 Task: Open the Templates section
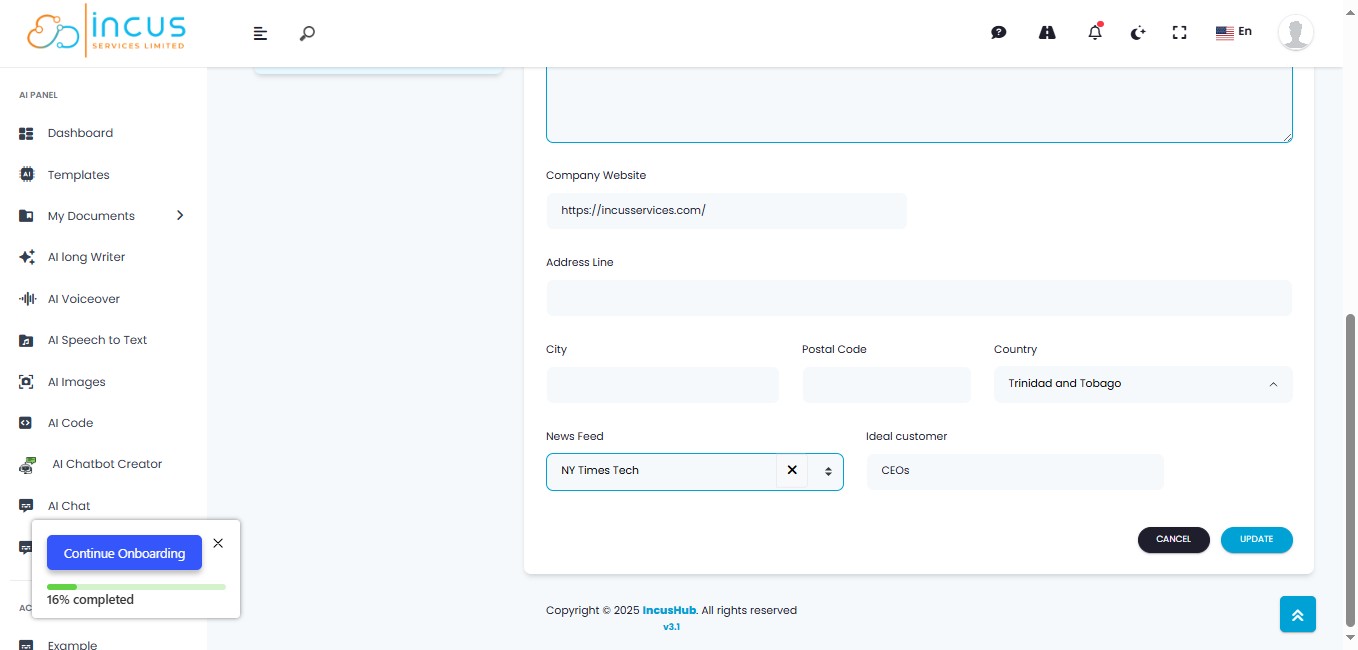pos(78,174)
